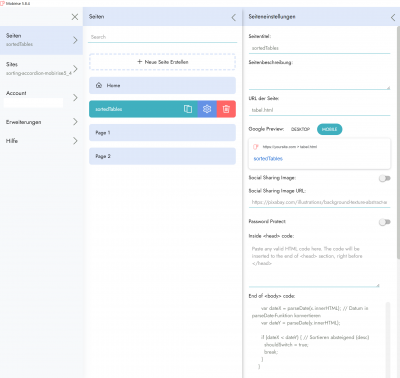
Task: Expand the chevron next to Account
Action: [75, 97]
